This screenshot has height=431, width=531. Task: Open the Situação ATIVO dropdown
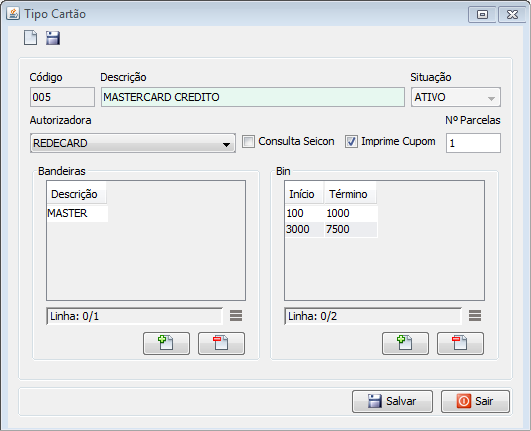click(456, 98)
